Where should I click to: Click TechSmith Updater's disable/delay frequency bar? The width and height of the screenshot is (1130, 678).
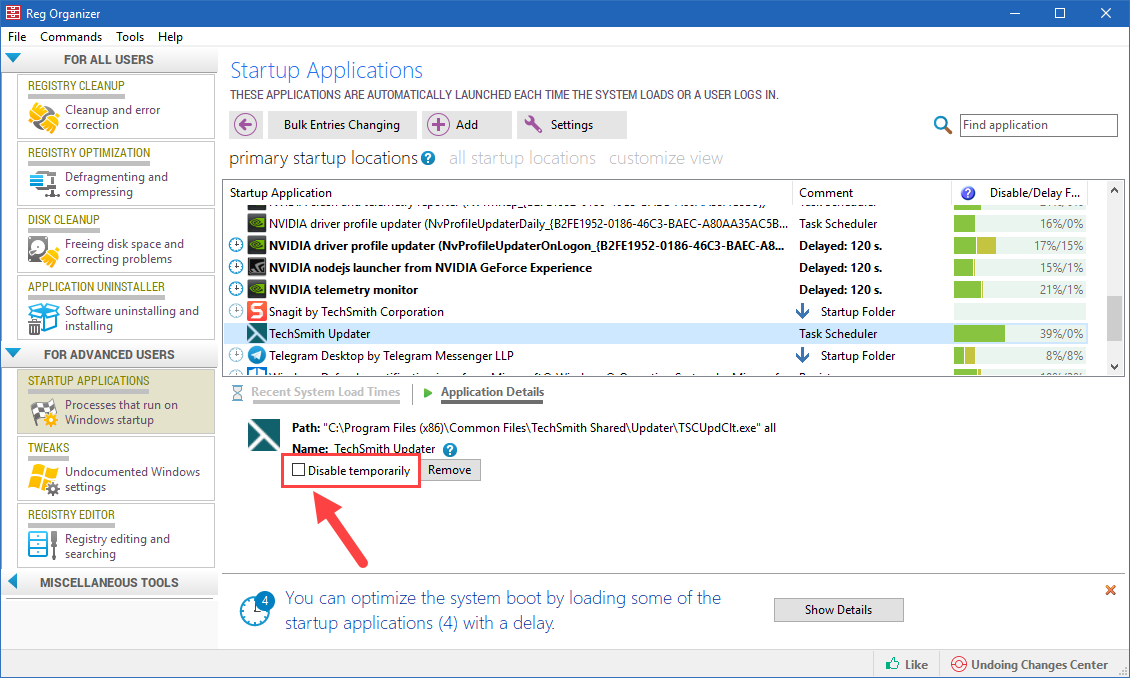[1018, 334]
